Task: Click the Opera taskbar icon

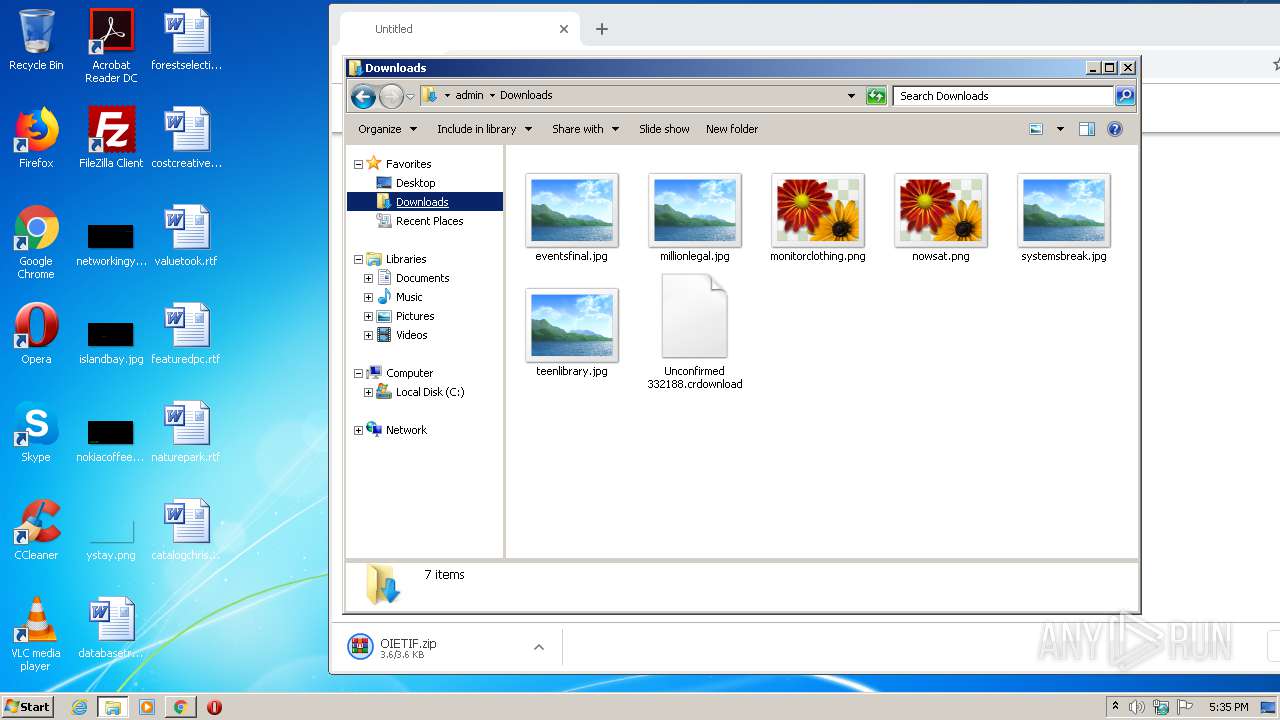Action: [214, 707]
